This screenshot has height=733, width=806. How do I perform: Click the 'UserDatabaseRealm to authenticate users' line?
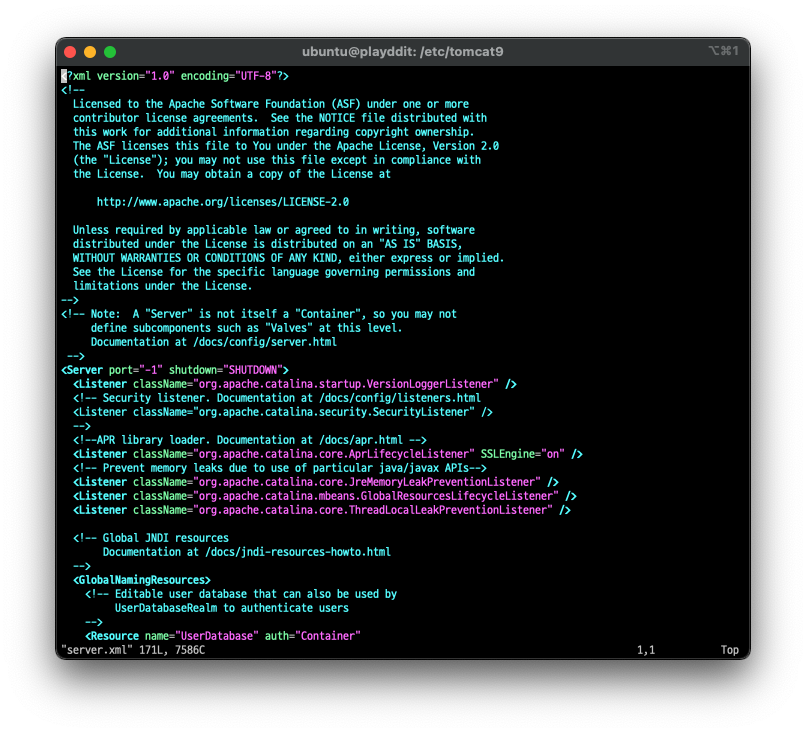[x=232, y=608]
